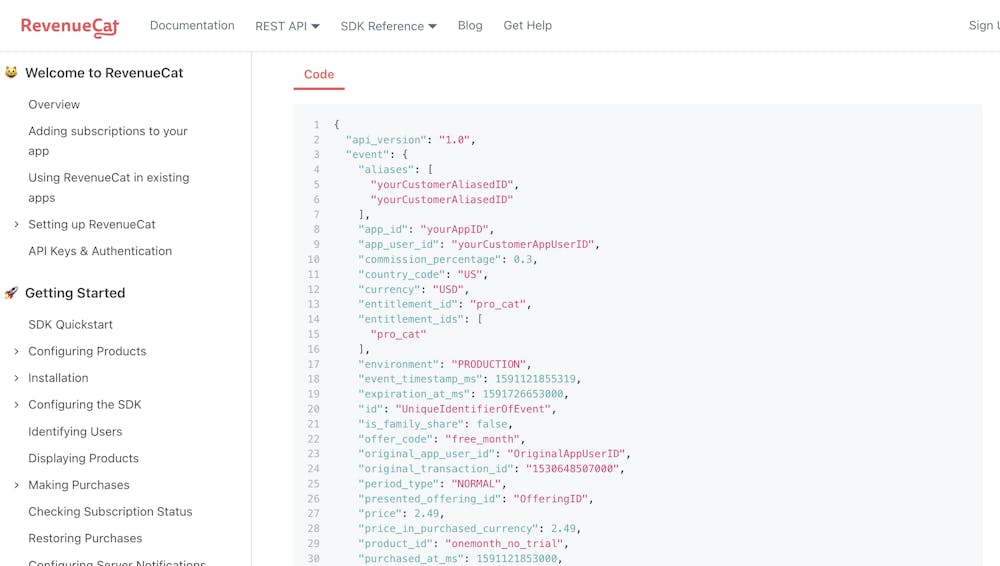Open the REST API dropdown menu
The height and width of the screenshot is (566, 1000).
click(x=287, y=26)
